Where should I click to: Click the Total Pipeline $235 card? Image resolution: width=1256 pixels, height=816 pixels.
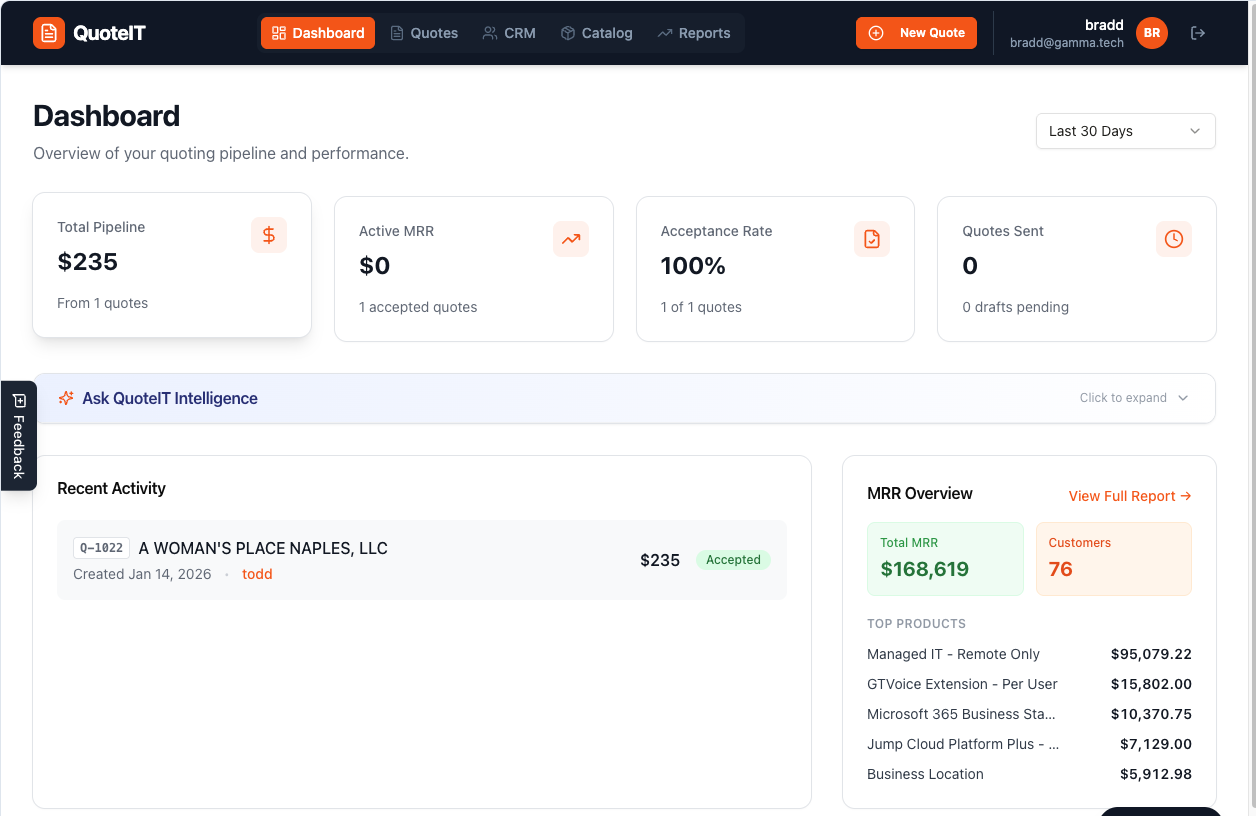click(172, 265)
